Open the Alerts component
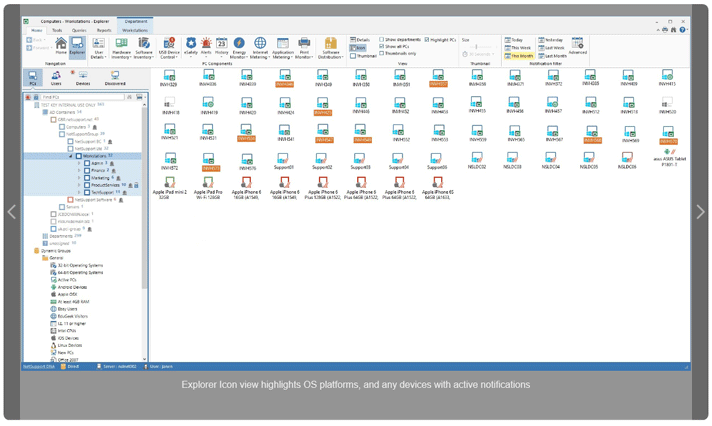The image size is (712, 426). [206, 47]
